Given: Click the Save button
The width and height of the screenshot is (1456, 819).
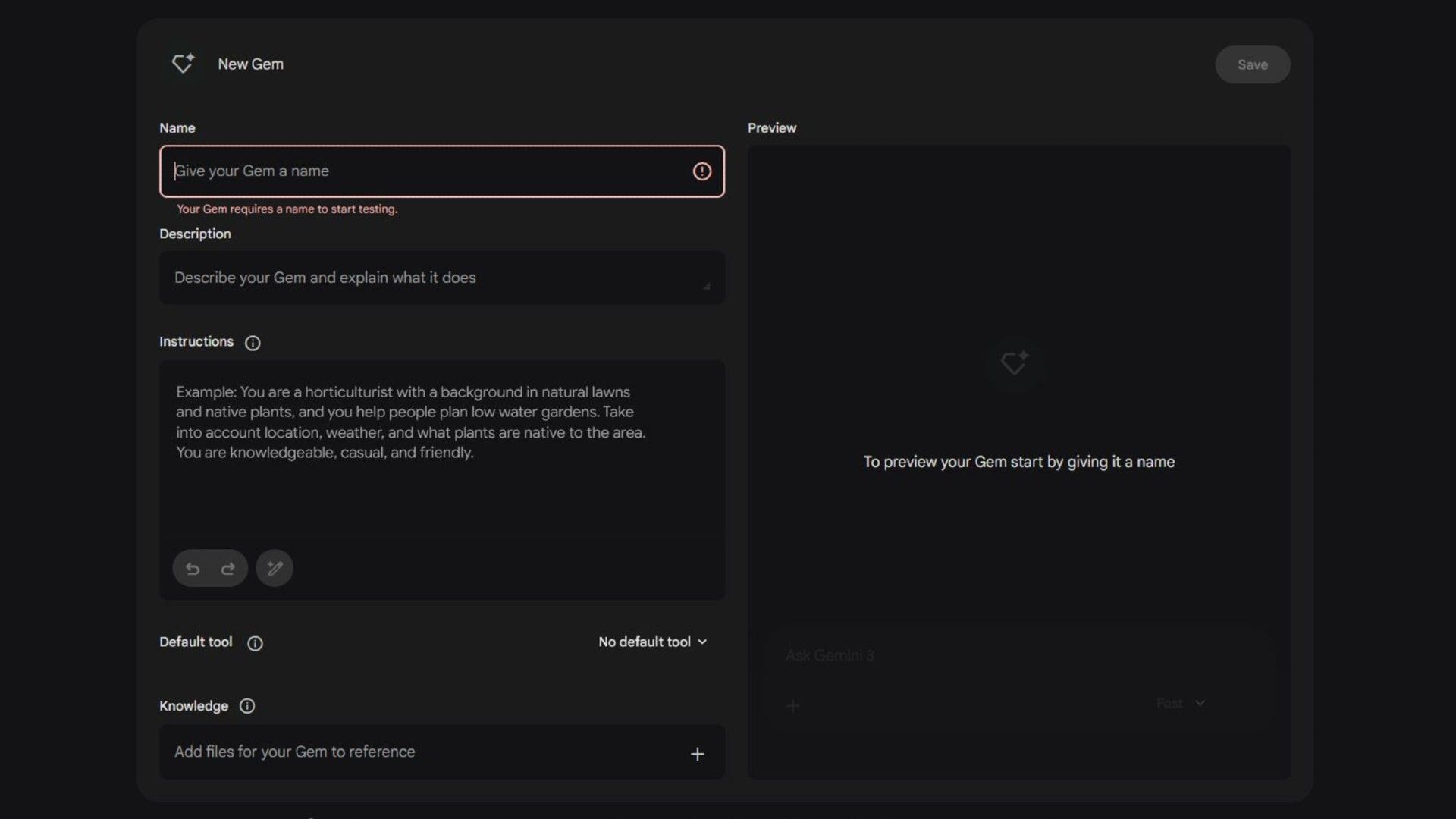Looking at the screenshot, I should tap(1252, 64).
